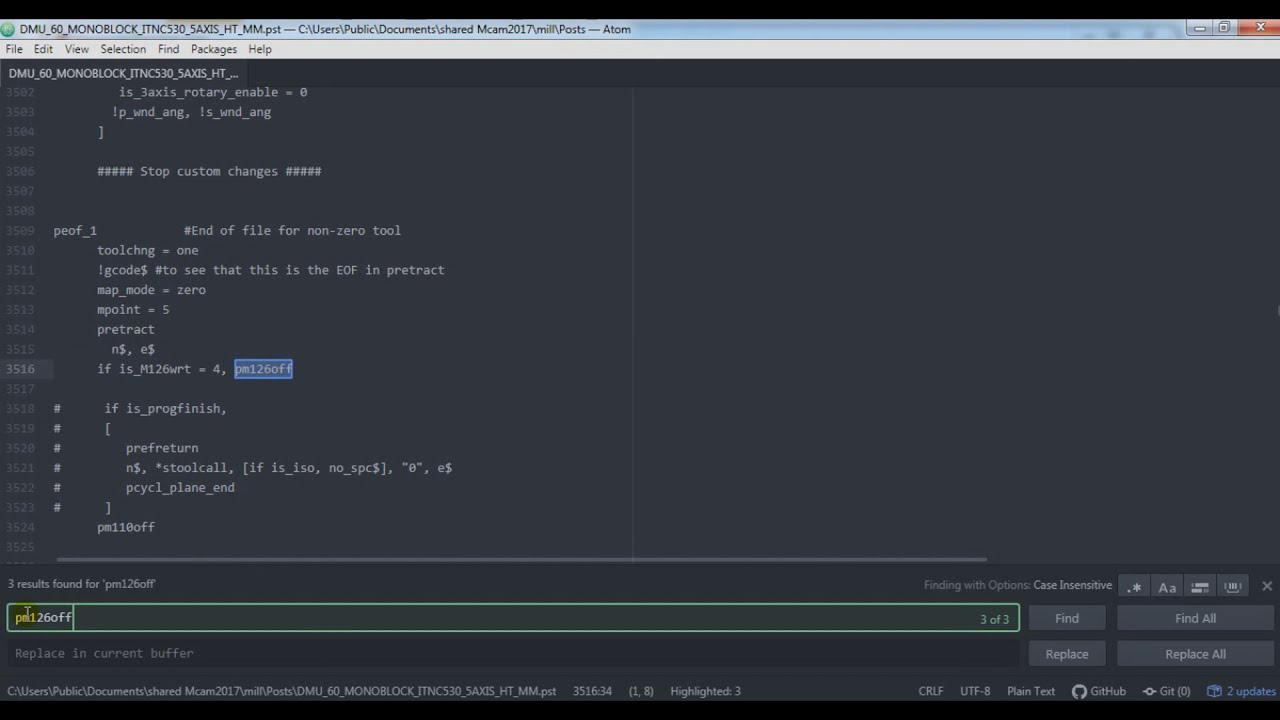Change the CRLF line ending setting
This screenshot has width=1280, height=720.
point(931,691)
